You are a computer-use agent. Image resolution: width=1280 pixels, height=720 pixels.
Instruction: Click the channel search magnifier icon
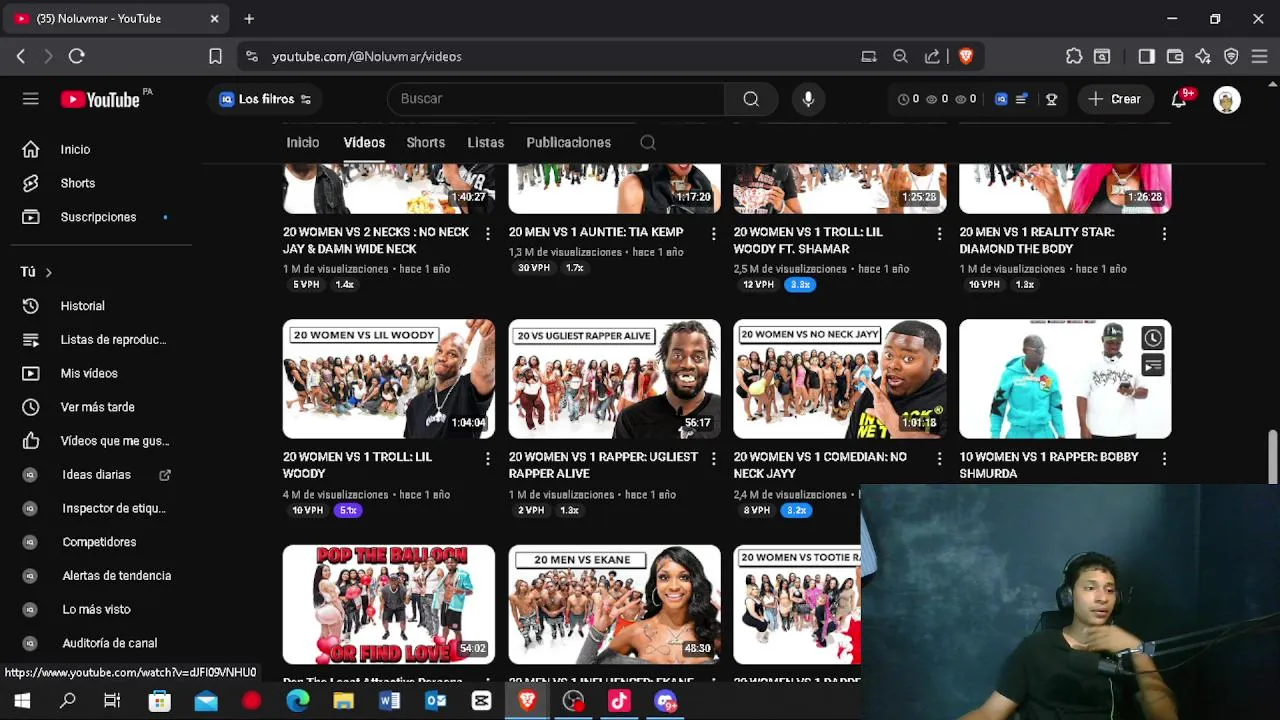tap(648, 142)
